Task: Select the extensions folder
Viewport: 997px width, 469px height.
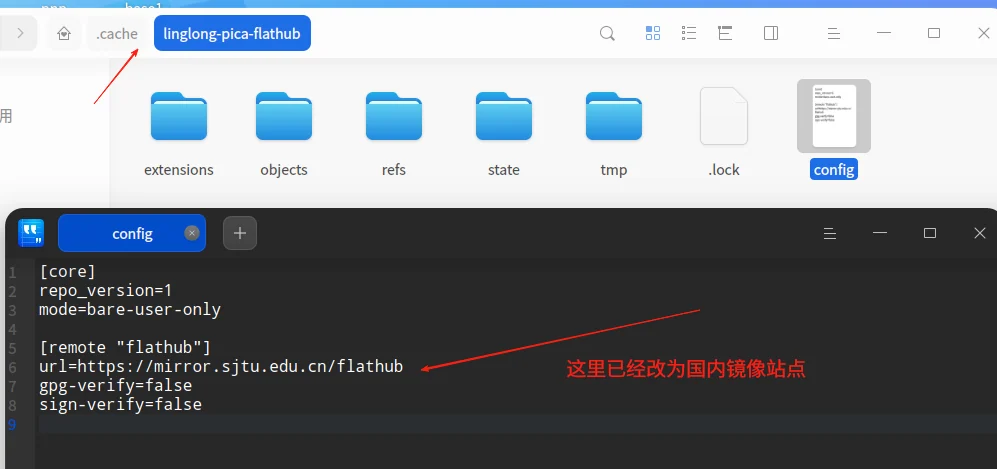Action: (x=179, y=134)
